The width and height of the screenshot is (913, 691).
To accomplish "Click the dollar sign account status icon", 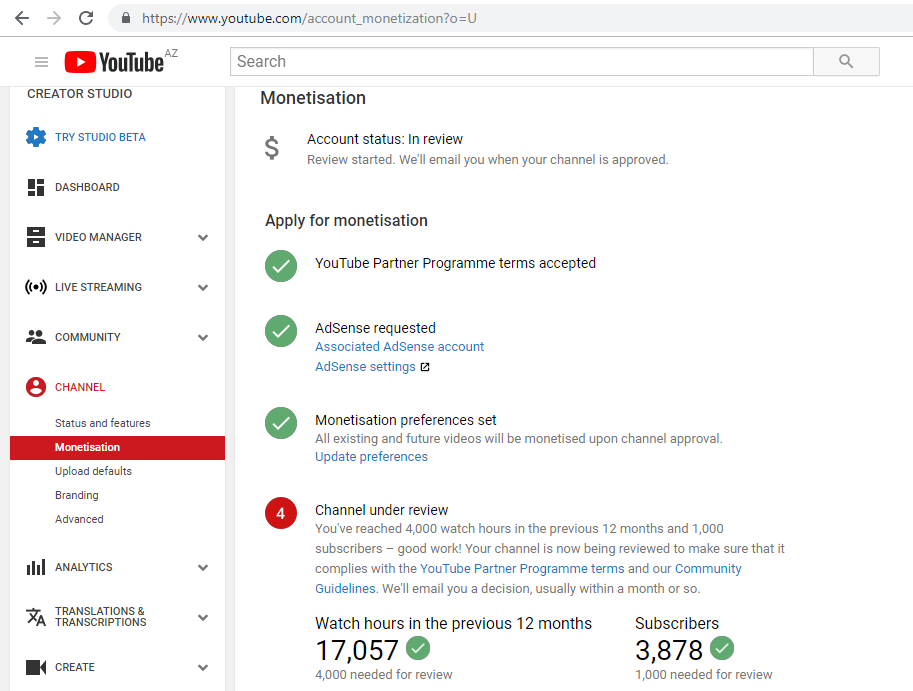I will click(272, 148).
